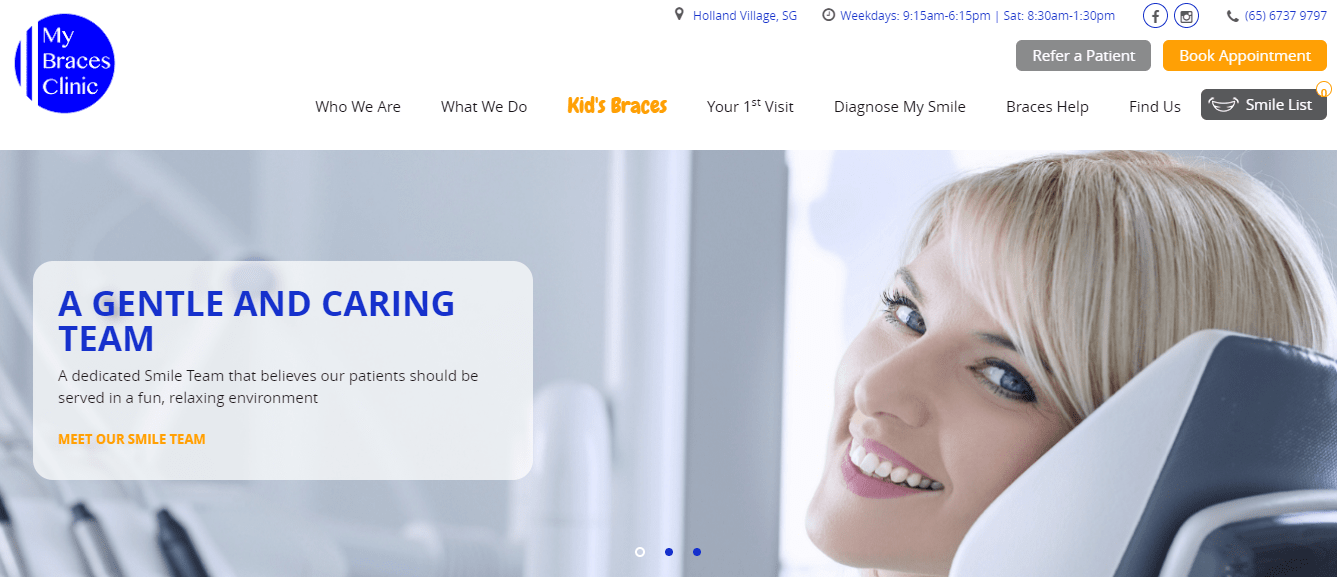Open Diagnose My Smile page
The width and height of the screenshot is (1337, 577).
tap(900, 107)
